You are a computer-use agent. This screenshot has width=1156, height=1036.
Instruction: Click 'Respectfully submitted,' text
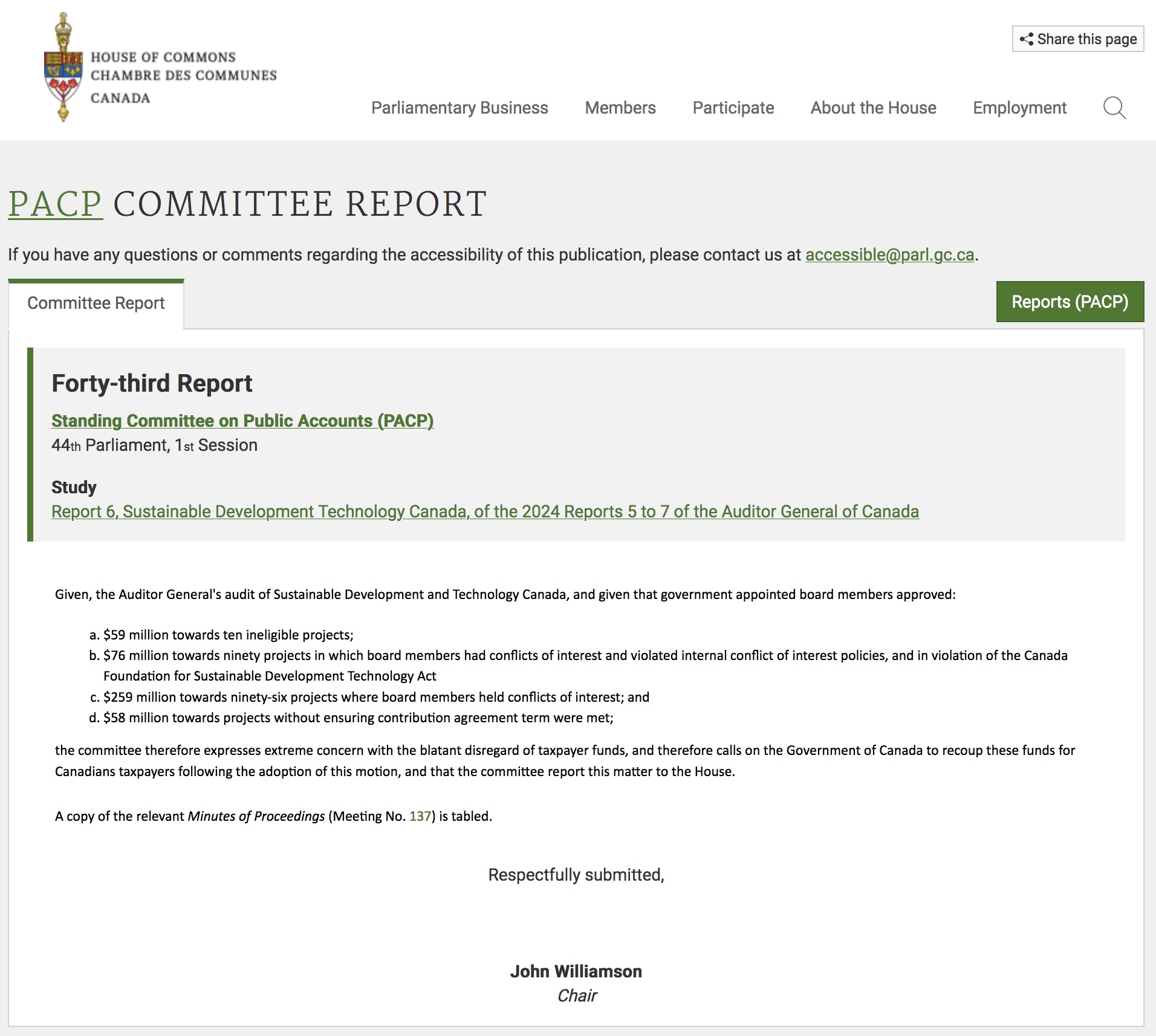(x=576, y=875)
